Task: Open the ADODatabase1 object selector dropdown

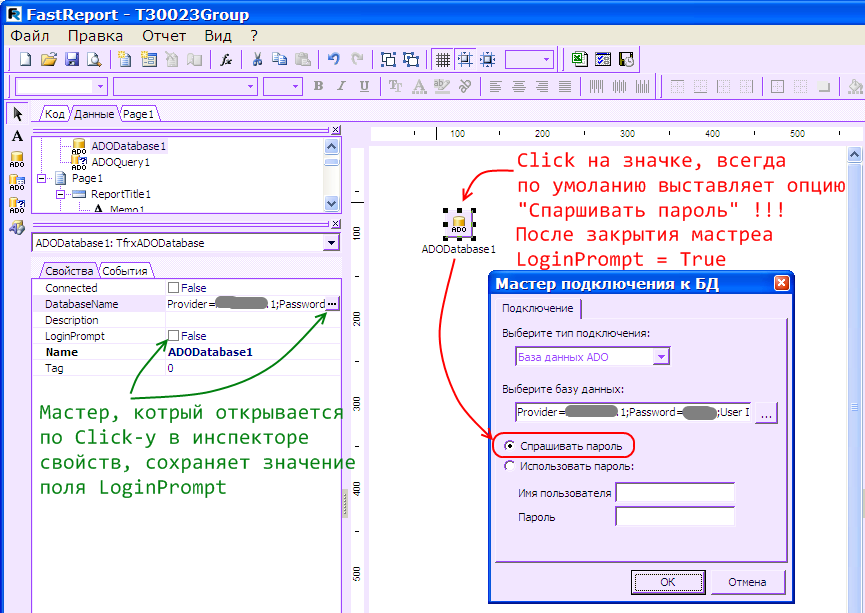Action: (331, 243)
